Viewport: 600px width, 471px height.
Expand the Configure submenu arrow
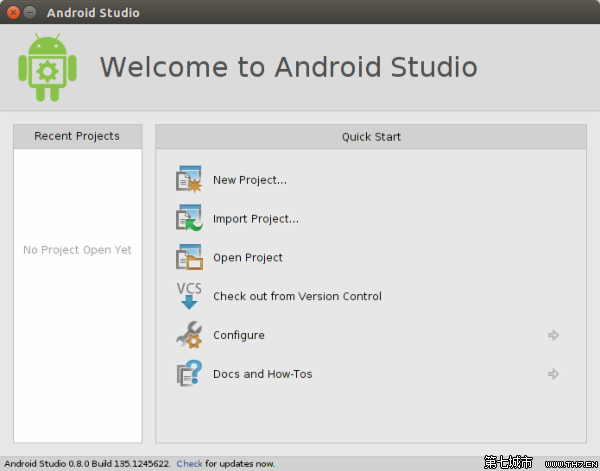[x=553, y=335]
